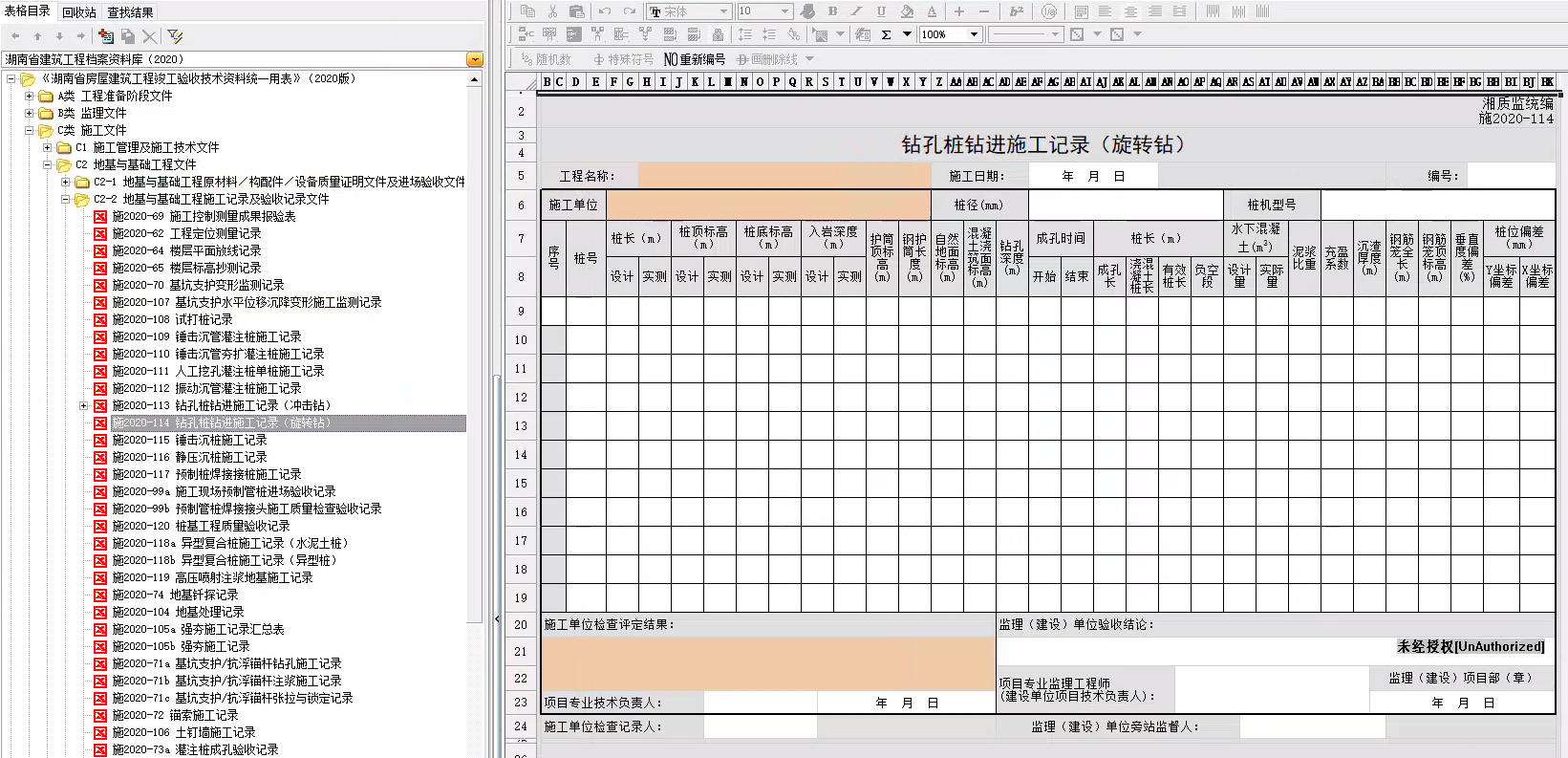1568x758 pixels.
Task: Expand C1 施工管理及施工技术文件 folder
Action: pyautogui.click(x=48, y=148)
